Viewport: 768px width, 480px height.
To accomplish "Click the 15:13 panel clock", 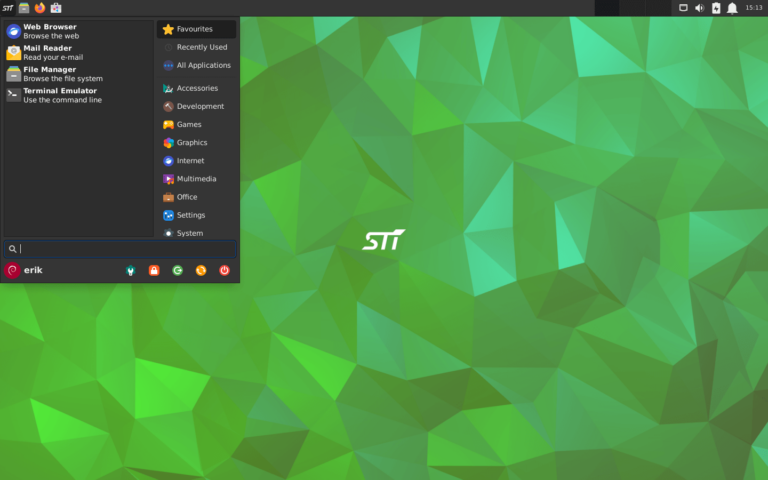I will pyautogui.click(x=754, y=8).
